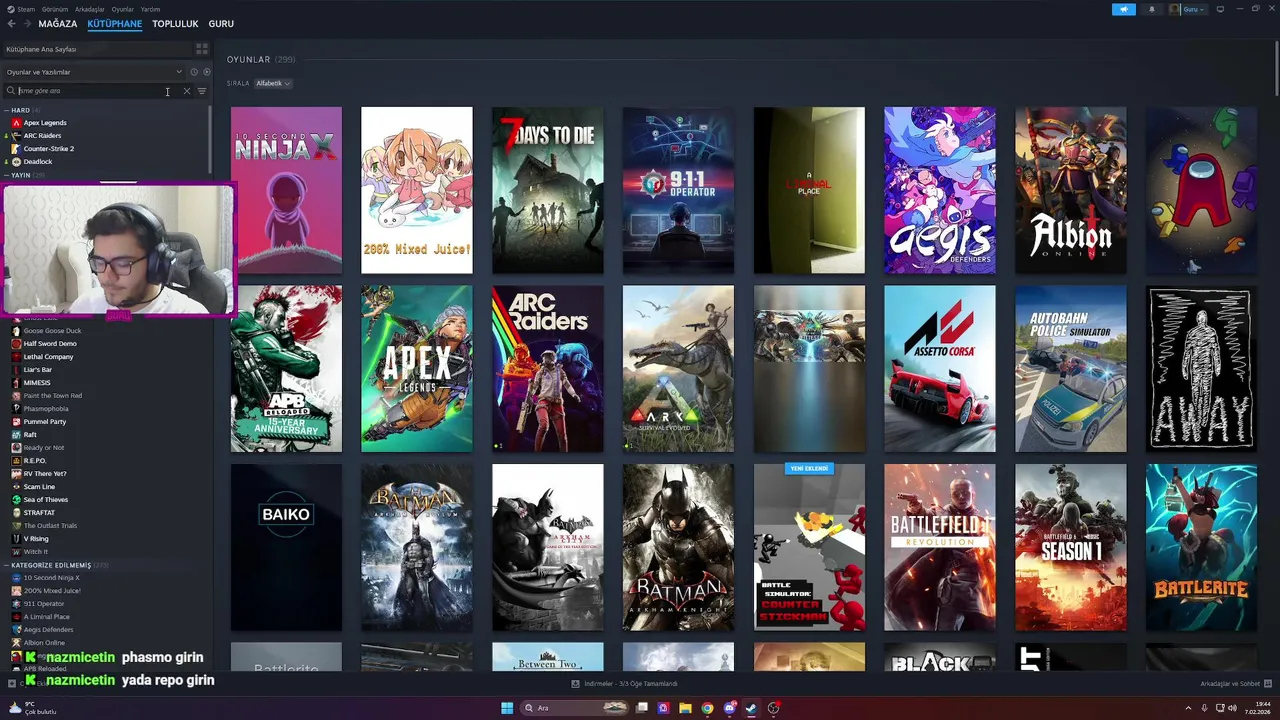This screenshot has width=1280, height=720.
Task: Switch to Big Picture mode icon
Action: 1219,9
